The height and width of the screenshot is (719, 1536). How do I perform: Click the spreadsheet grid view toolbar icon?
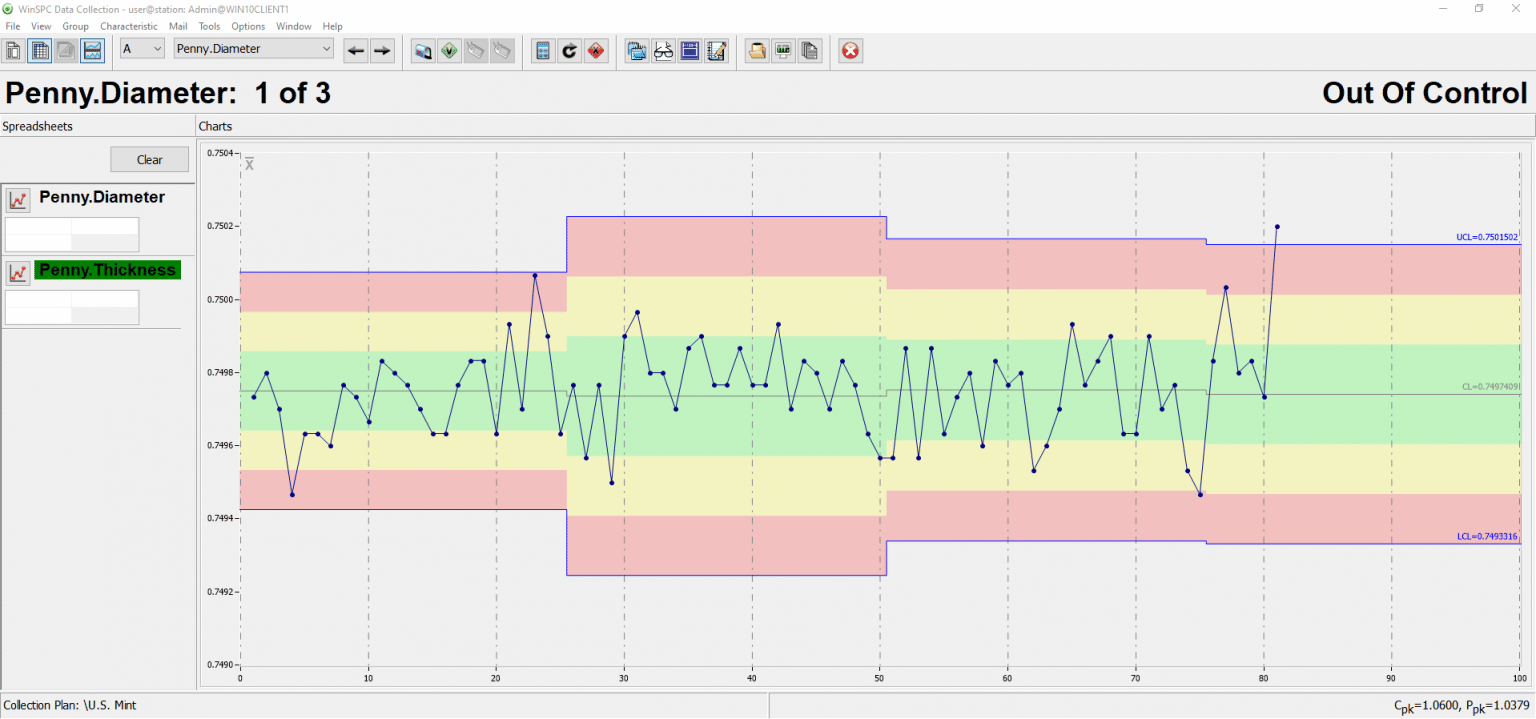coord(40,50)
